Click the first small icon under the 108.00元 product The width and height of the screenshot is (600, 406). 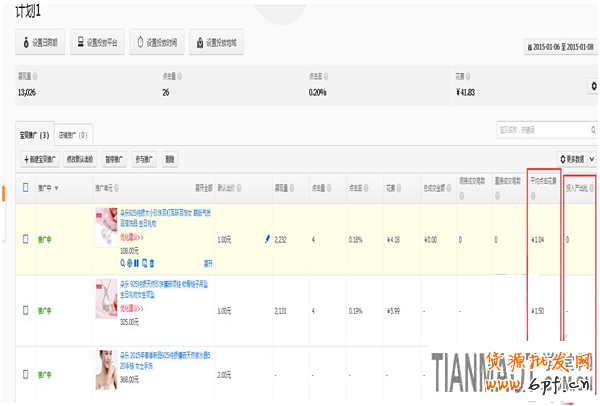pos(123,263)
